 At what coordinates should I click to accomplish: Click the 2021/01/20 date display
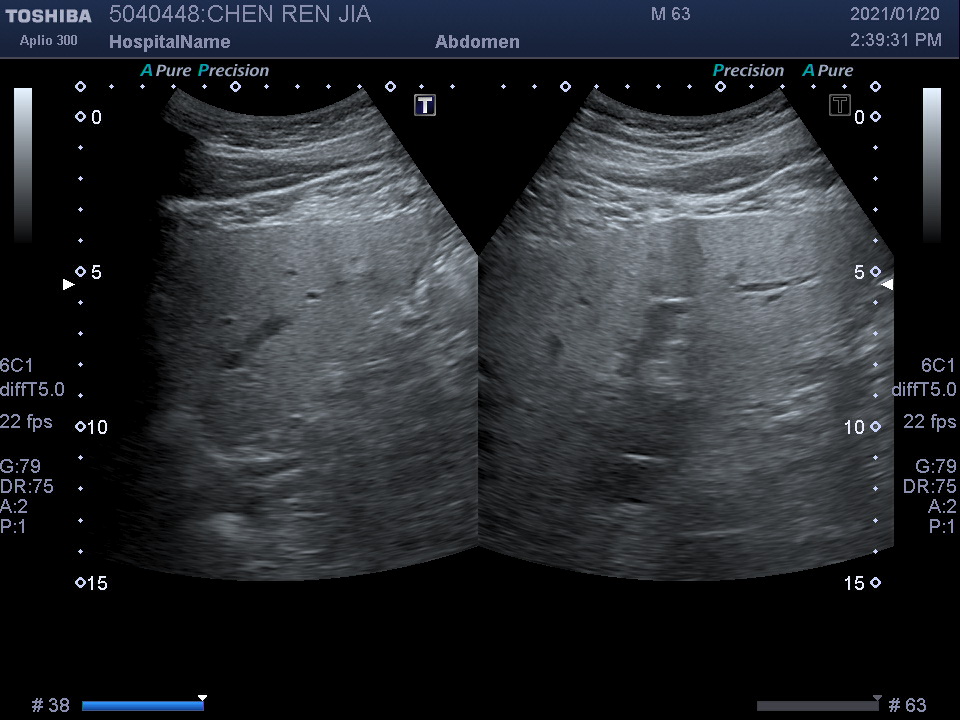coord(896,14)
